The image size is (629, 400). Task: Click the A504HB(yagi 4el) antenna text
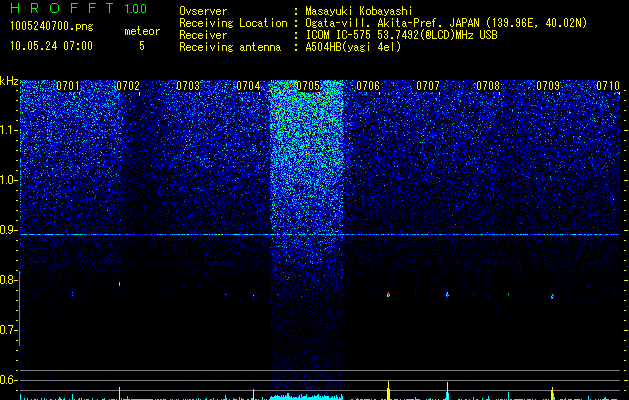pos(353,47)
